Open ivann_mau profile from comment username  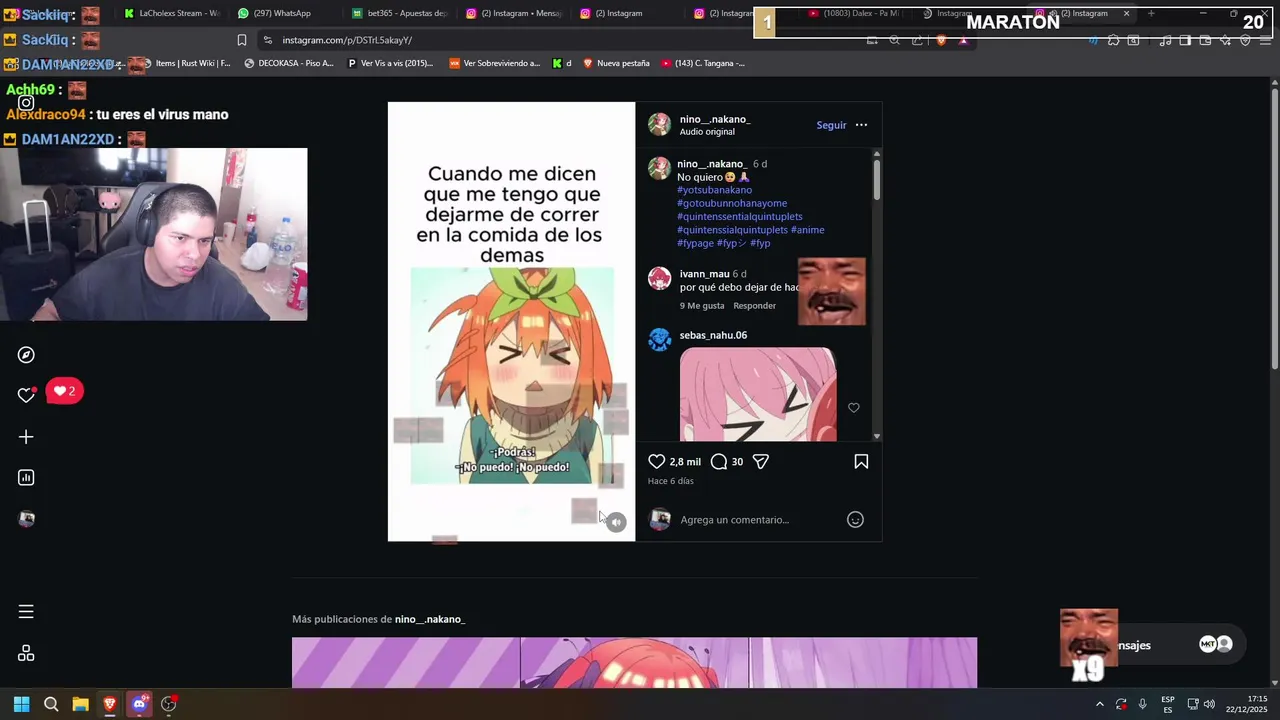click(704, 274)
